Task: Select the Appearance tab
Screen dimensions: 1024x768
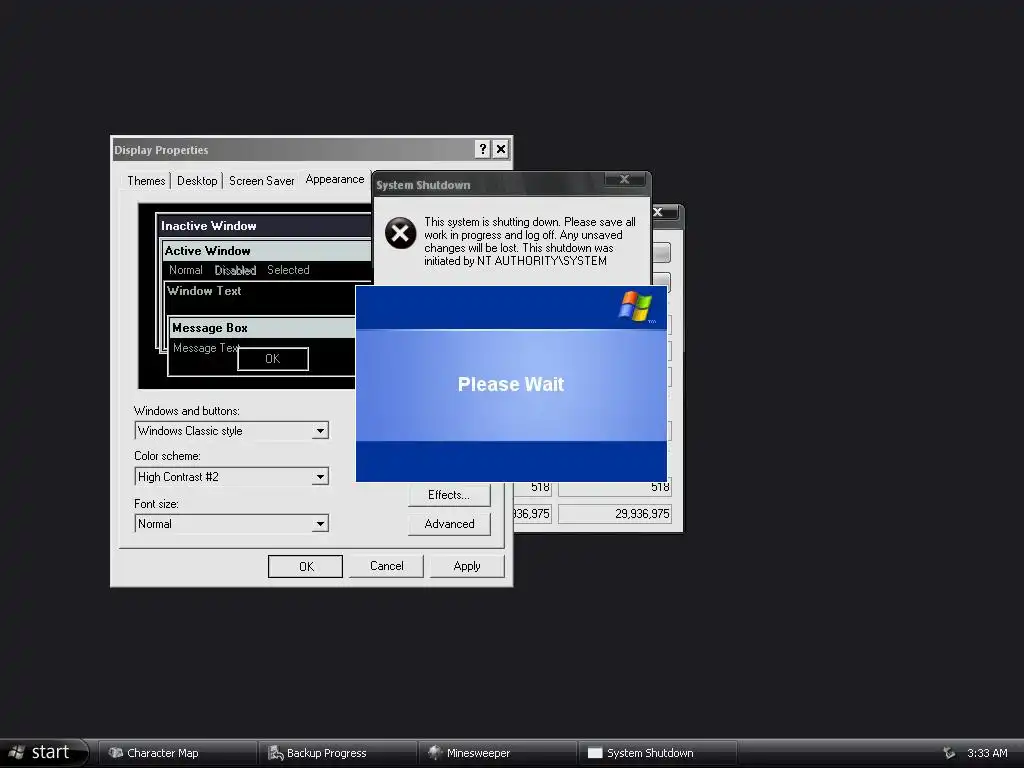Action: 334,179
